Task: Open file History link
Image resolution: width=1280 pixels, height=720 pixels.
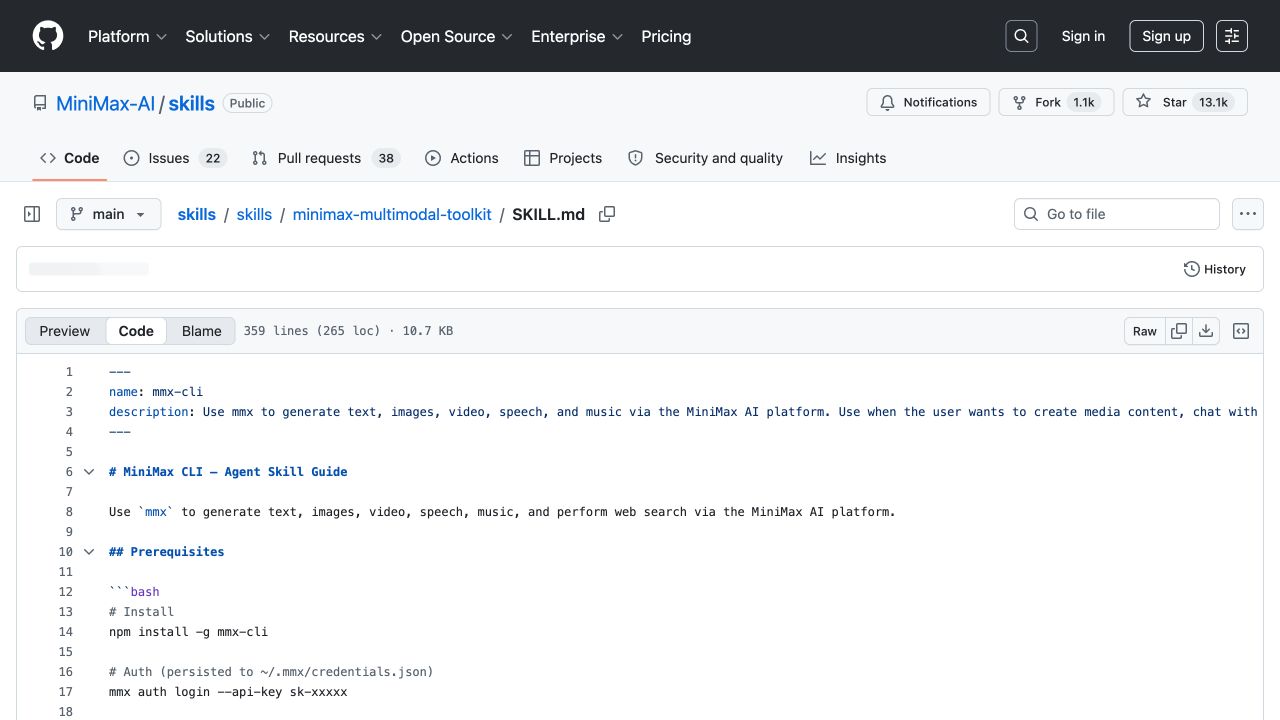Action: point(1214,269)
